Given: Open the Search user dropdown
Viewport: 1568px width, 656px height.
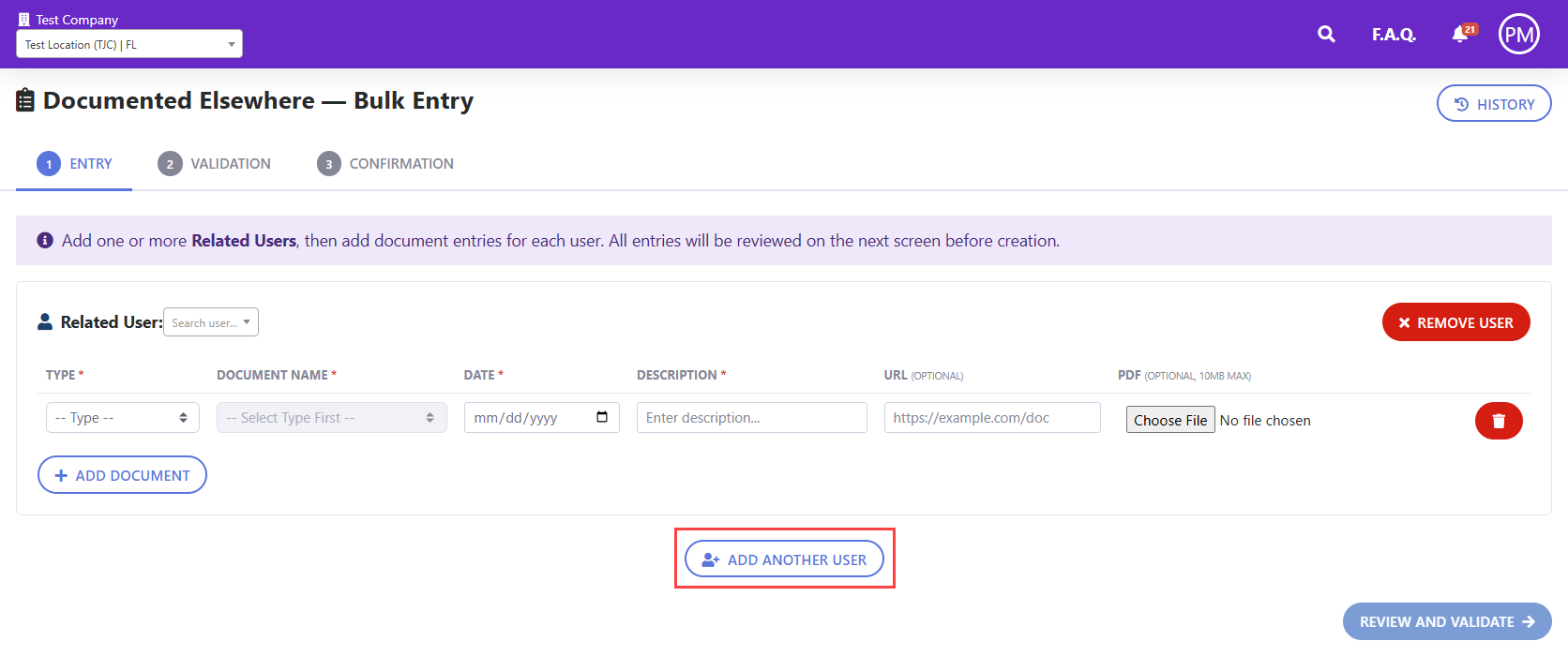Looking at the screenshot, I should (x=211, y=322).
